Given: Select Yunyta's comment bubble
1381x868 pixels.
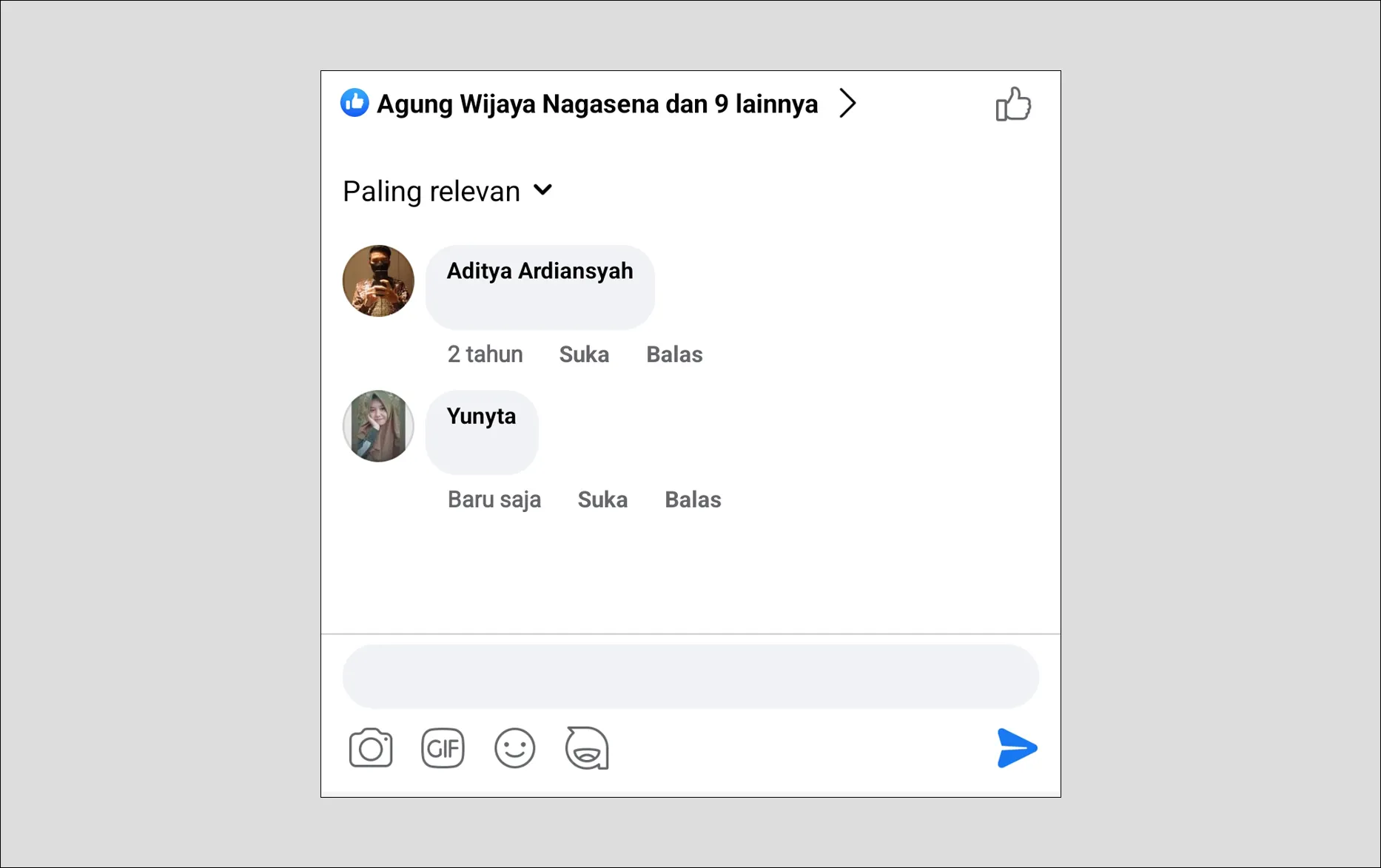Looking at the screenshot, I should tap(482, 433).
